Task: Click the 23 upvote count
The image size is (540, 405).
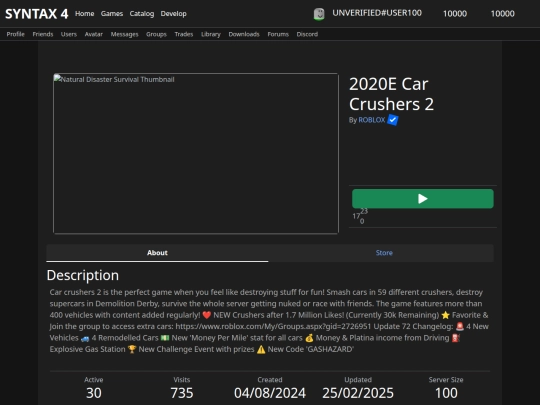Action: tap(364, 211)
